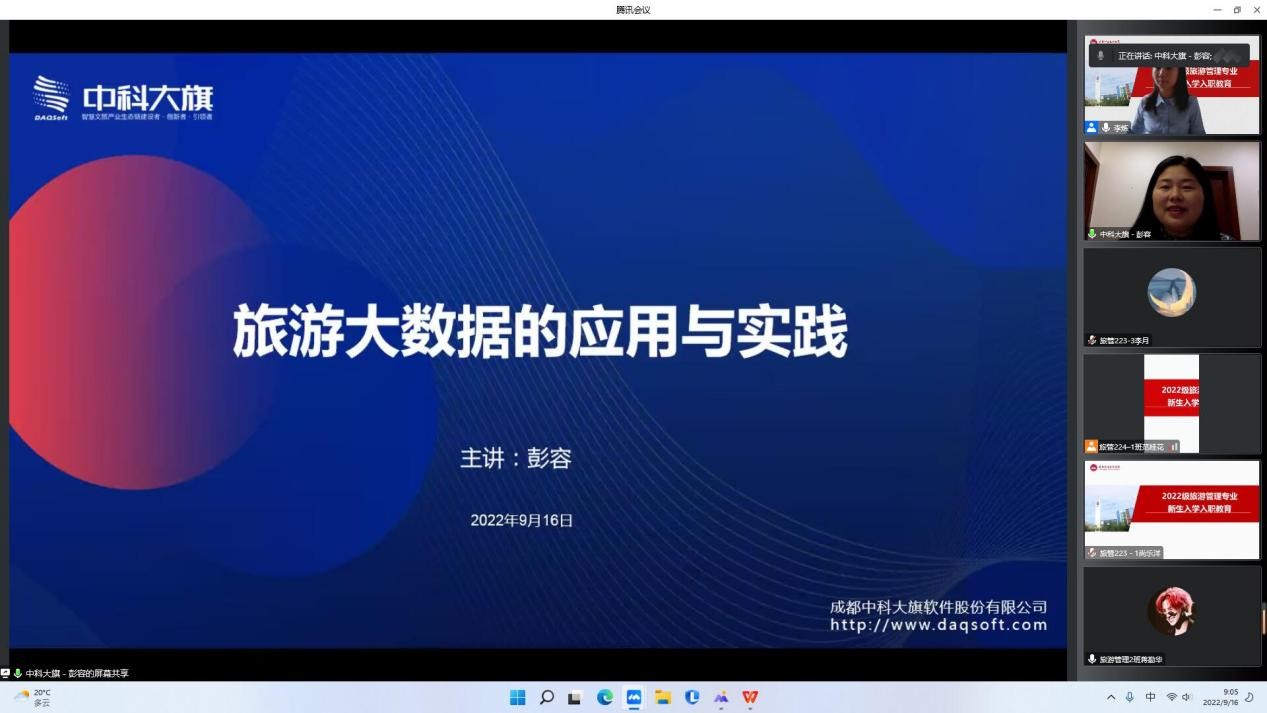The height and width of the screenshot is (713, 1267).
Task: Click 成都中科大旗软件股份有限公司 company name
Action: 939,607
